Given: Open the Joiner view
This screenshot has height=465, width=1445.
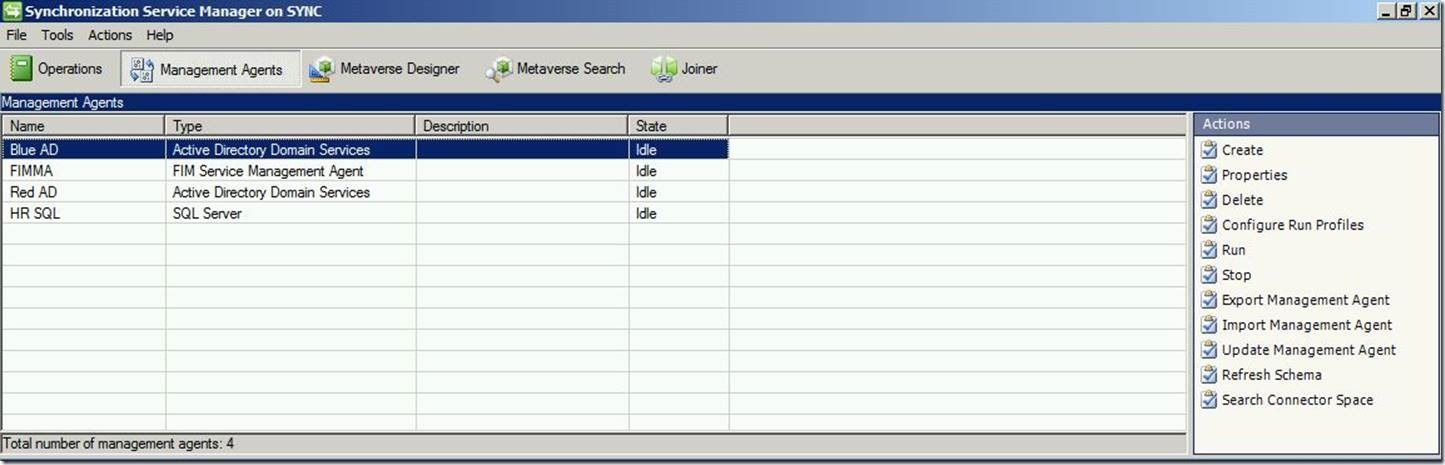Looking at the screenshot, I should (684, 69).
